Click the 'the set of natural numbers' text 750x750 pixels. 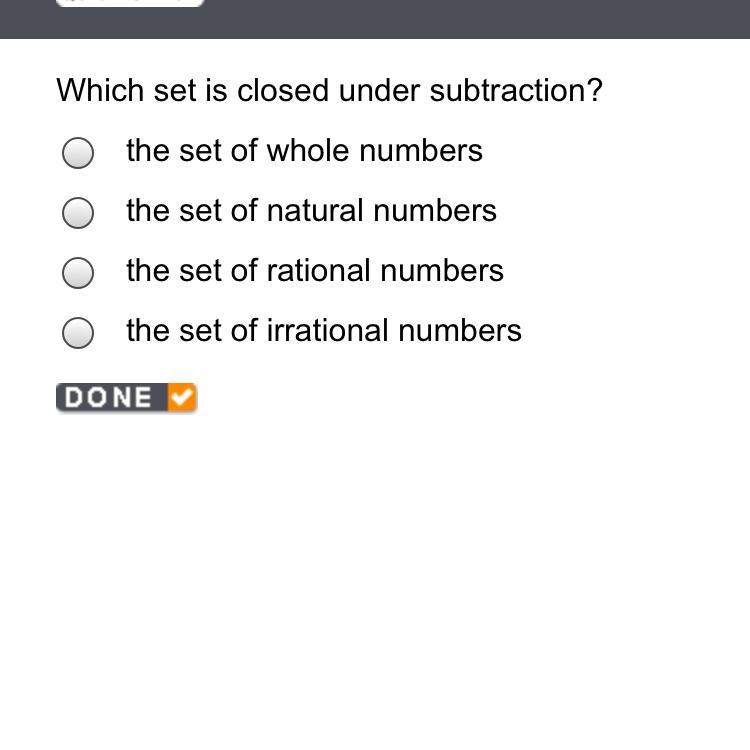(x=311, y=211)
